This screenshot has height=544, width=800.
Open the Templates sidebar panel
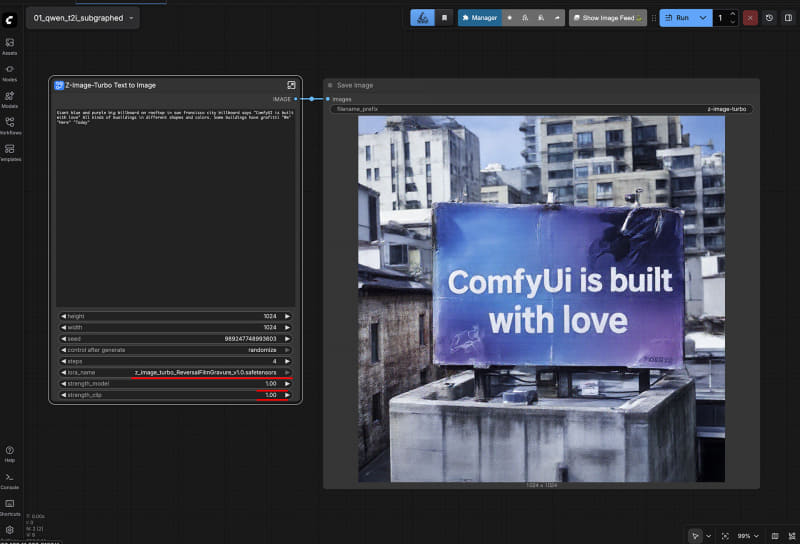(x=9, y=151)
